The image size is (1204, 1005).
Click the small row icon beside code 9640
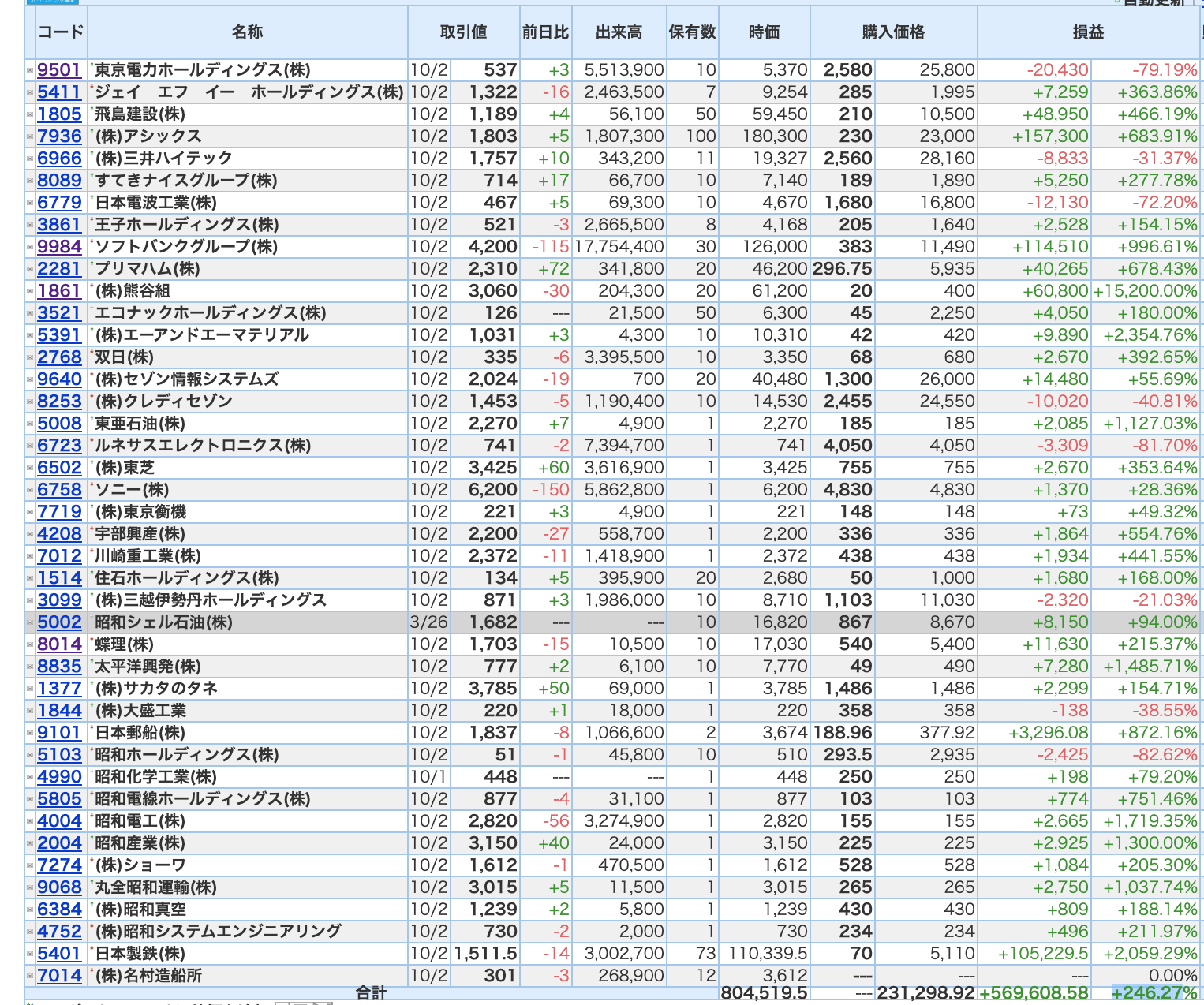click(x=30, y=379)
